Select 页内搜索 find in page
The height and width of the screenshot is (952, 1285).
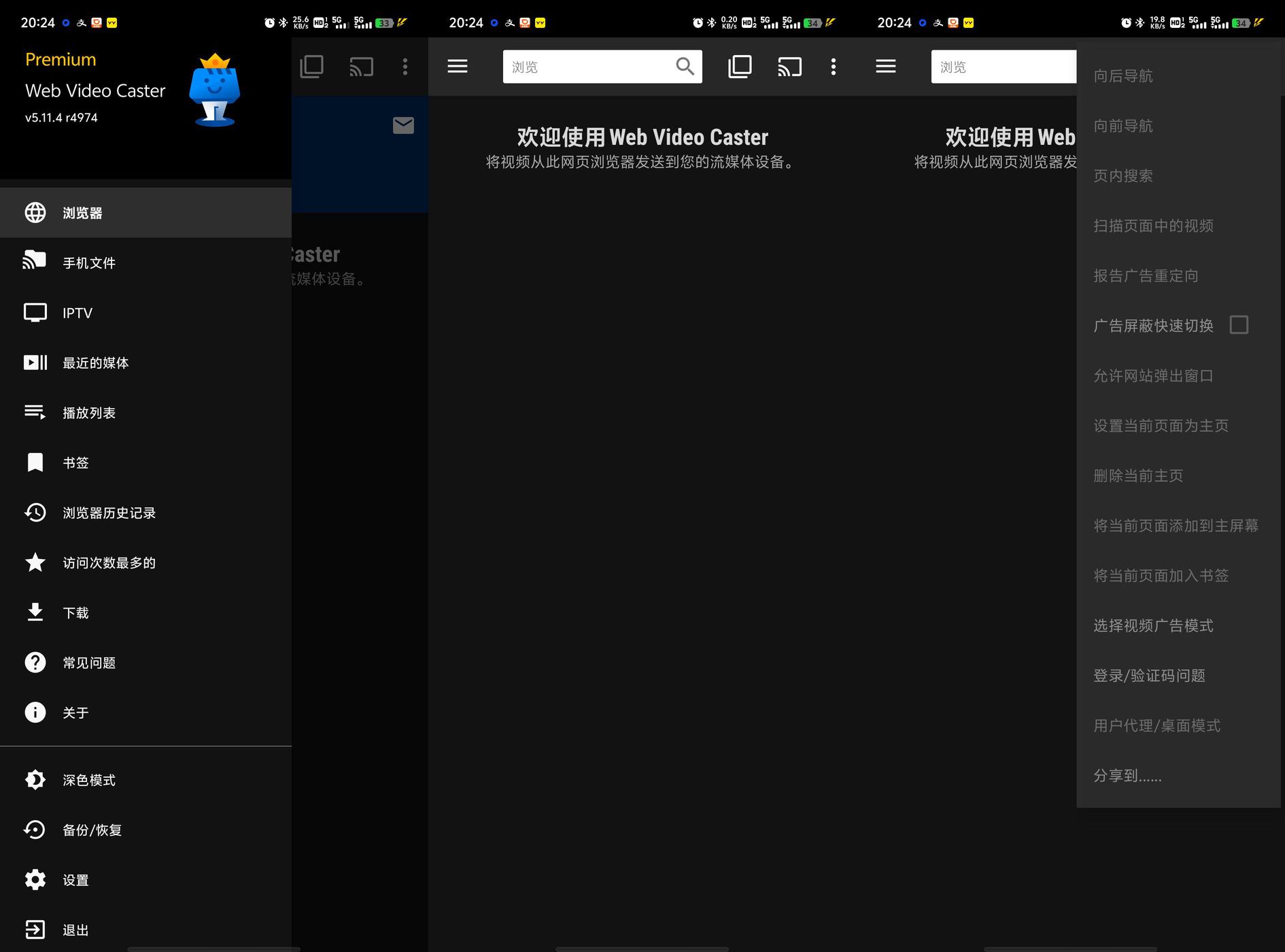tap(1179, 175)
